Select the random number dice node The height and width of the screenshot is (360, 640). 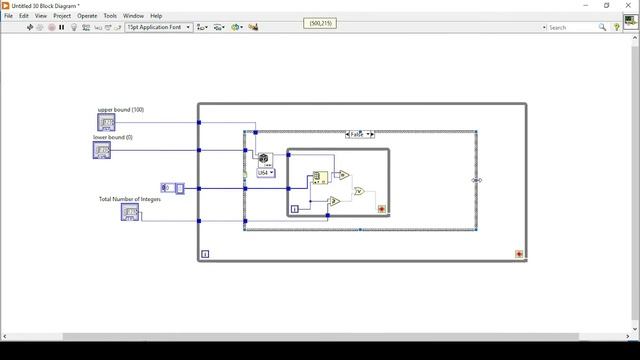coord(265,160)
